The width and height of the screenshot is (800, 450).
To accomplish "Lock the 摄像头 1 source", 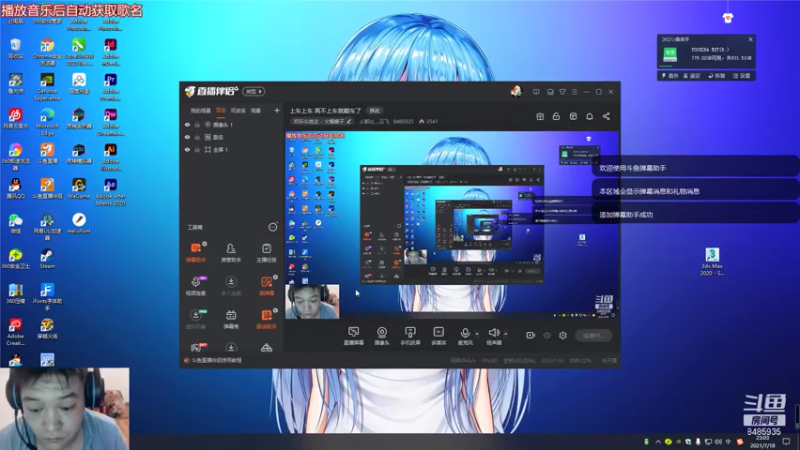I will (197, 124).
